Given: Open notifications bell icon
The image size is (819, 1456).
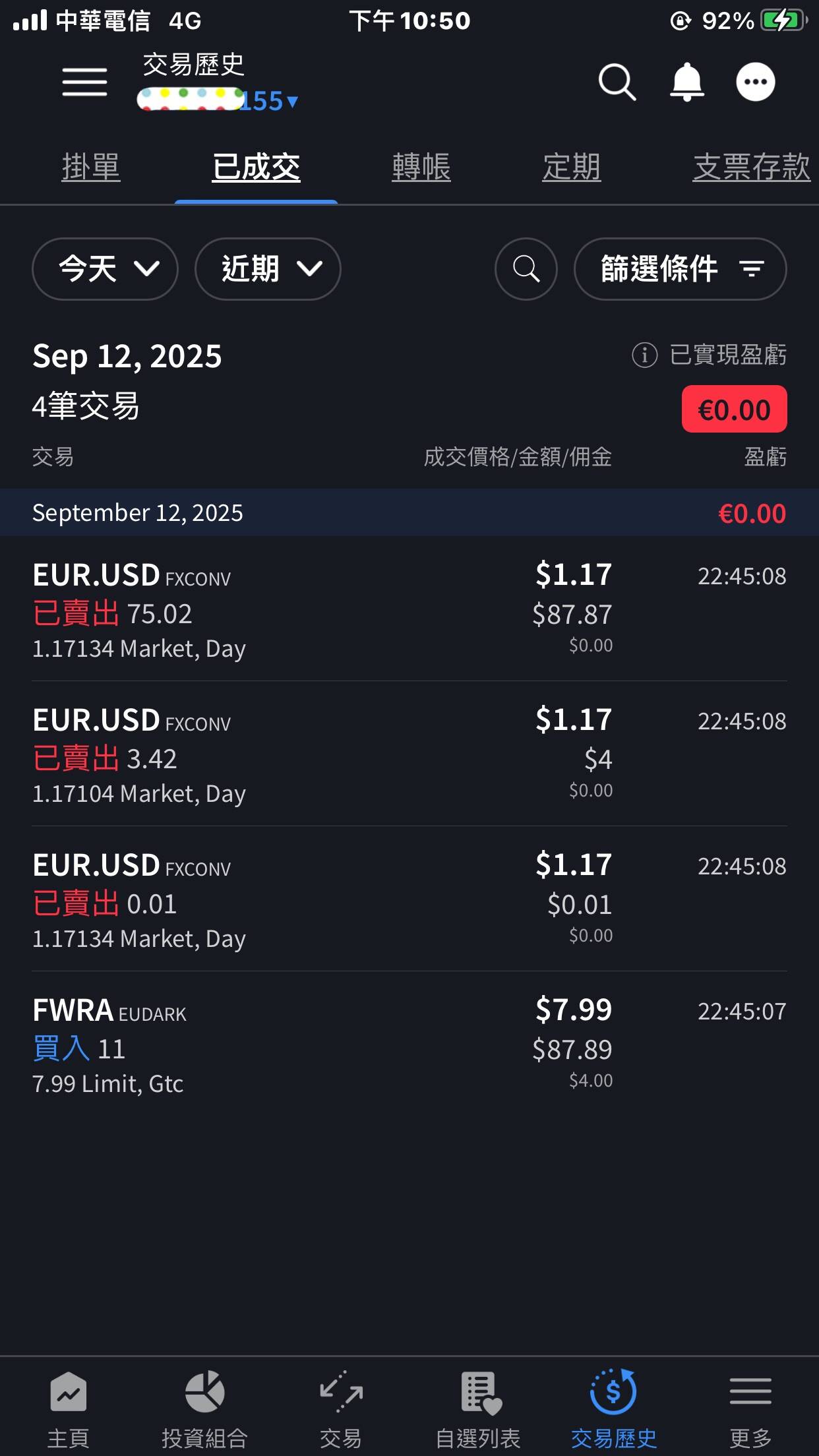Looking at the screenshot, I should pos(686,82).
